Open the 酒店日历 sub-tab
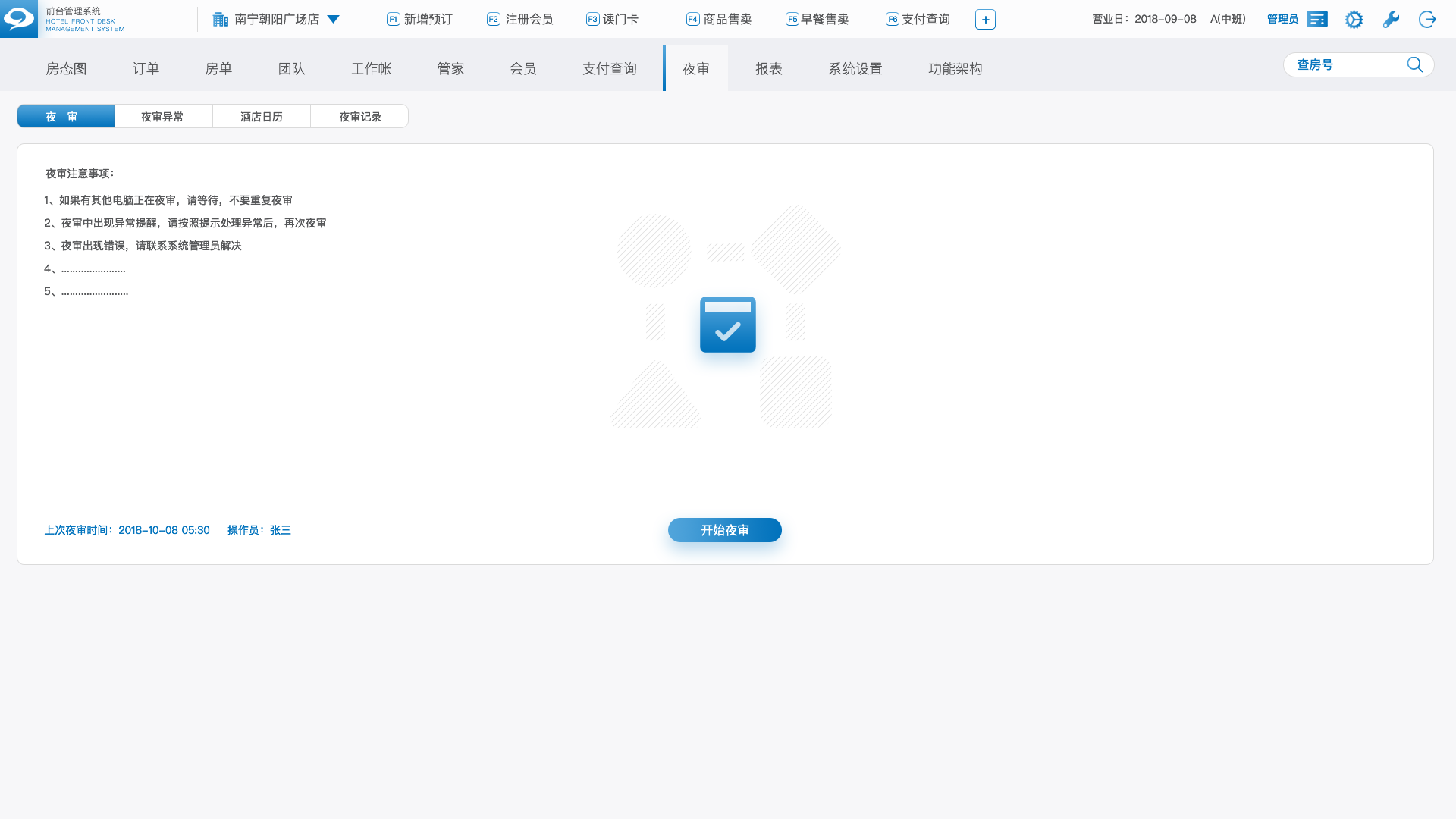Image resolution: width=1456 pixels, height=819 pixels. pos(261,117)
